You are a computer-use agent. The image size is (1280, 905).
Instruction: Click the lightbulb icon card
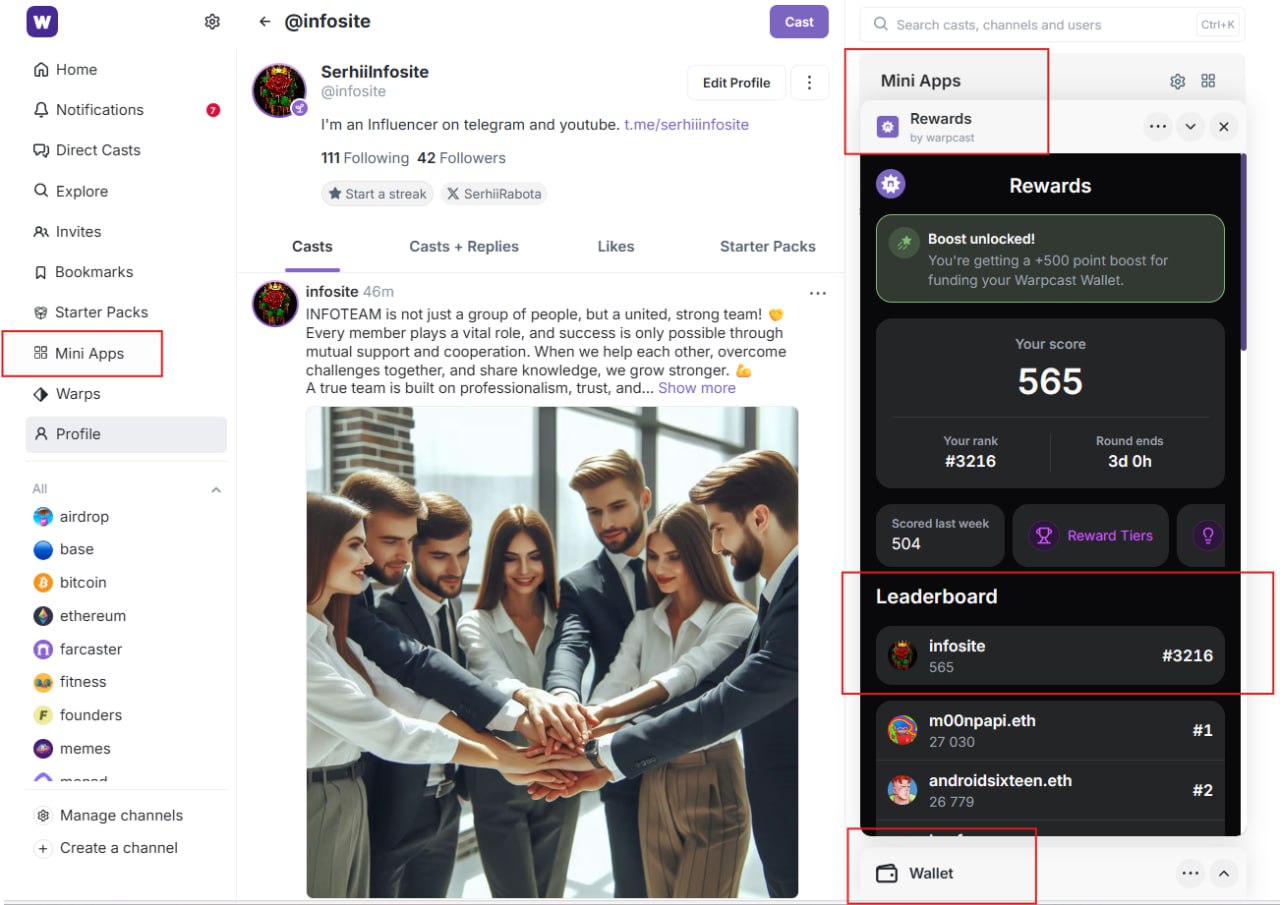point(1203,535)
